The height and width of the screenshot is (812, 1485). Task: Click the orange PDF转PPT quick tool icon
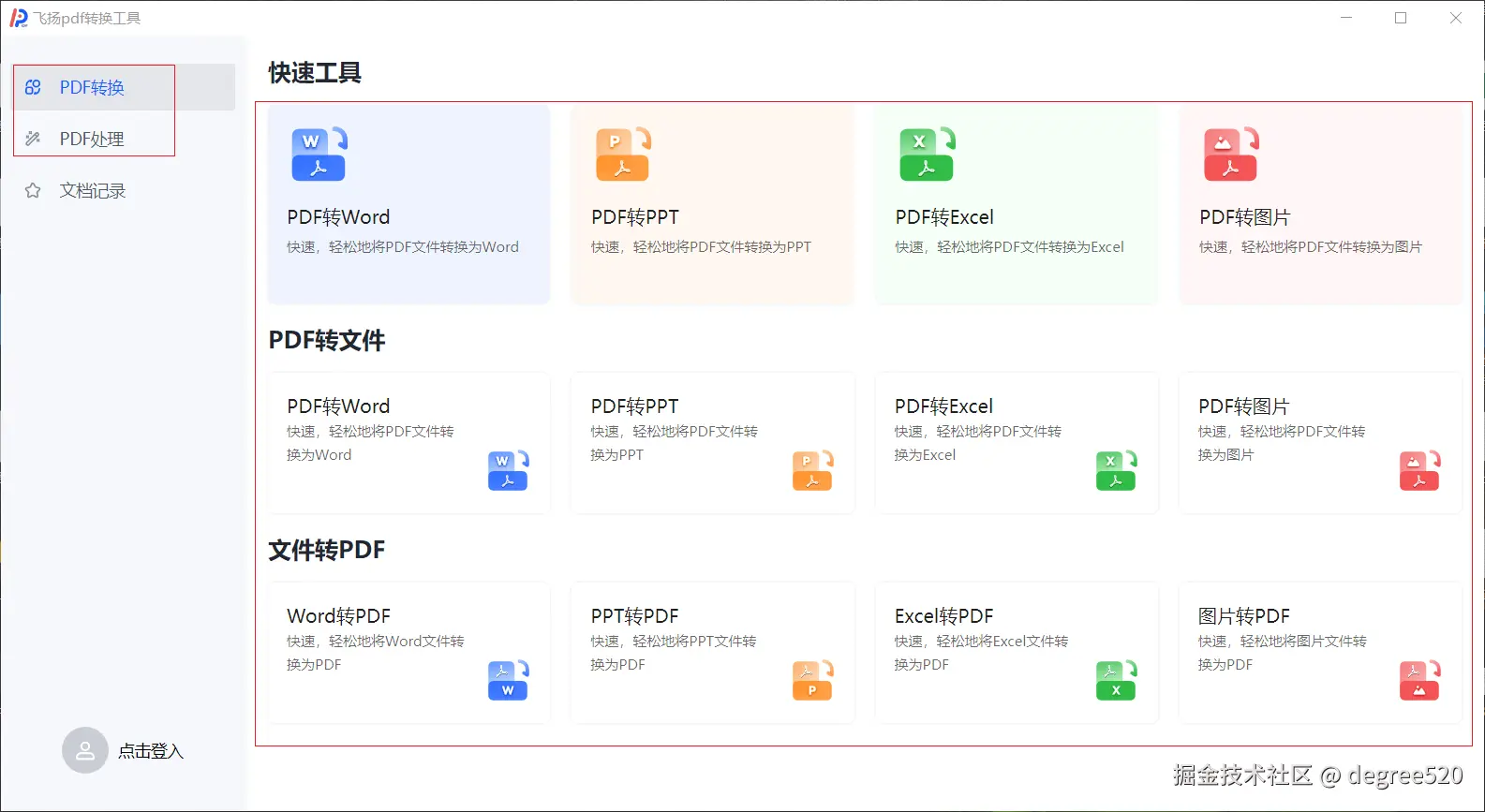(623, 155)
